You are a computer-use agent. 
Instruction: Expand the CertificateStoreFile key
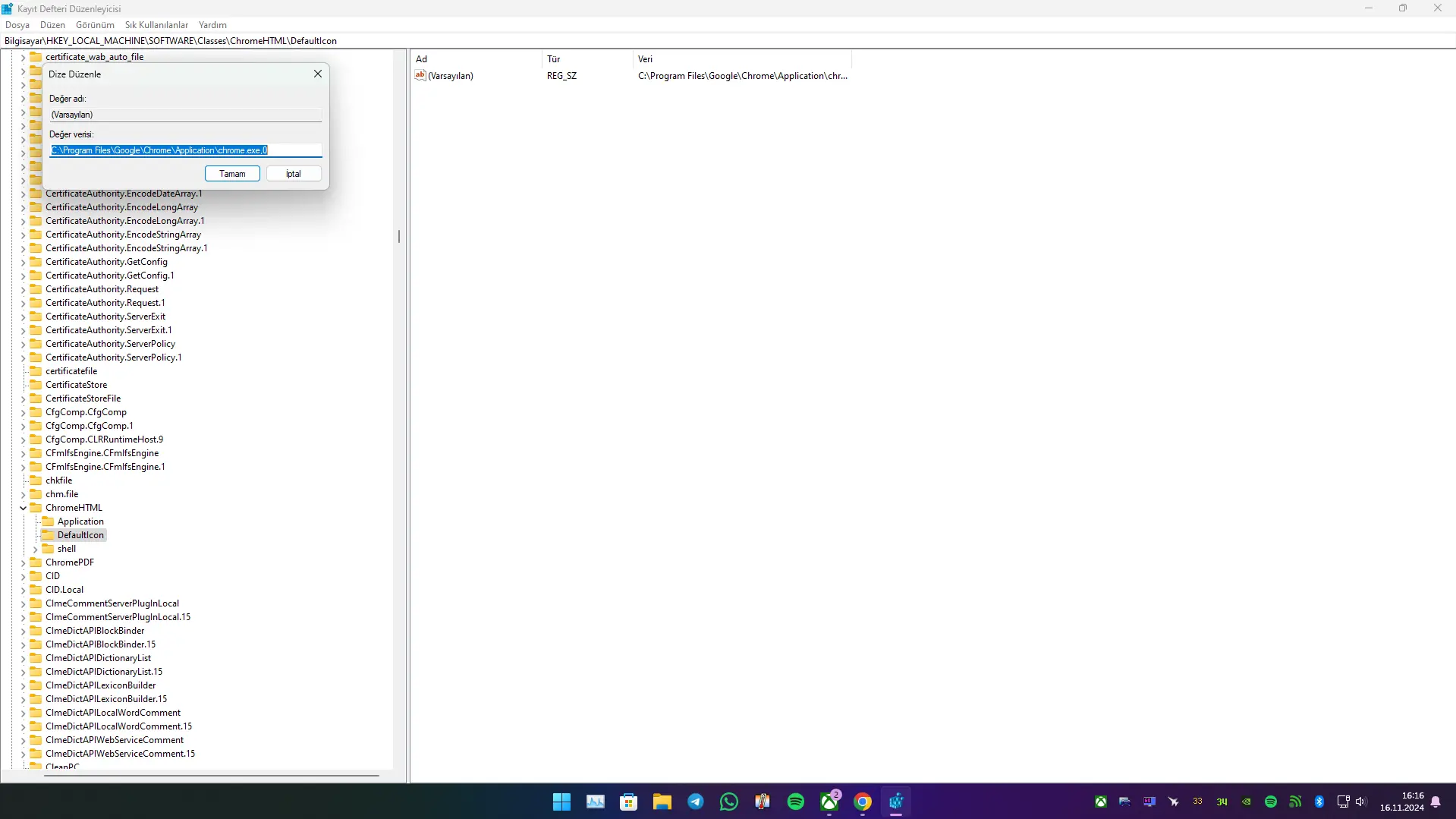tap(23, 398)
